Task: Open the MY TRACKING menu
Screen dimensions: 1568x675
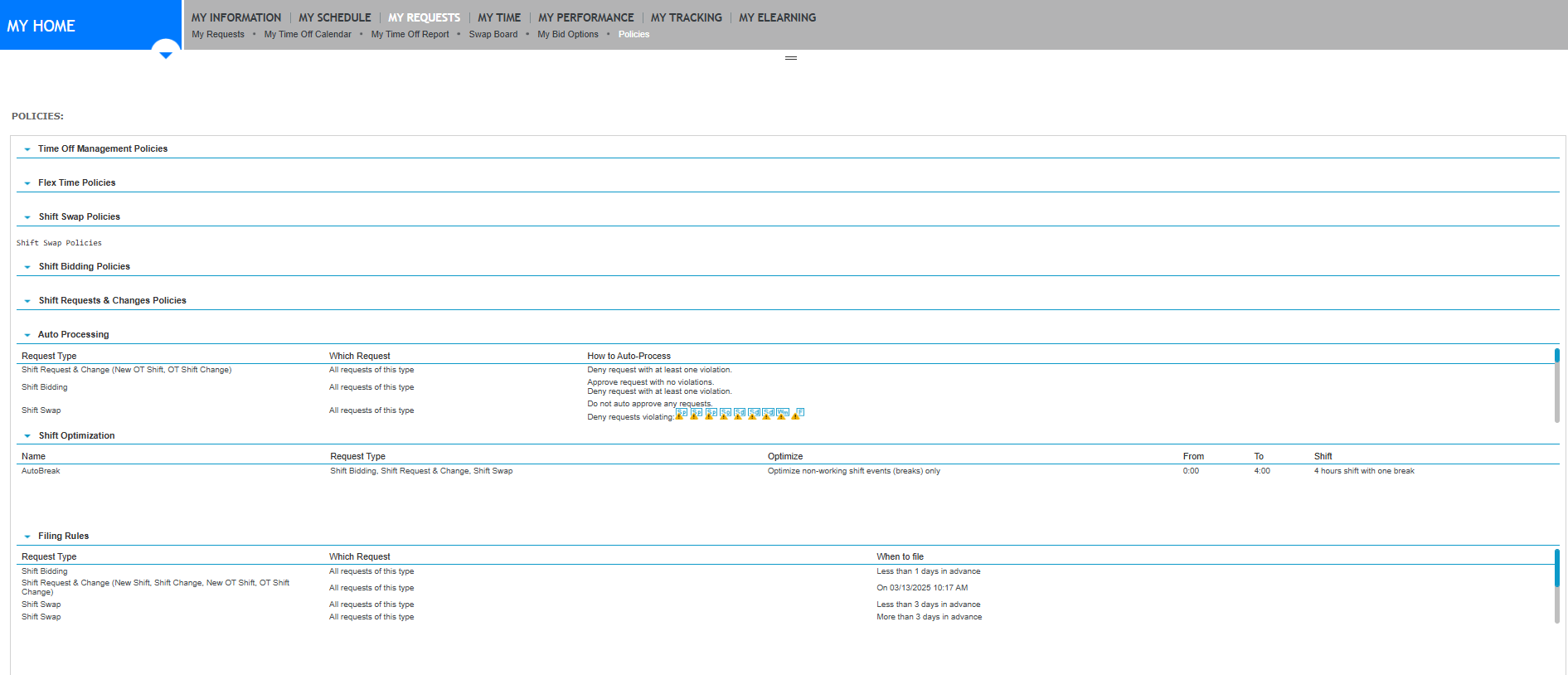Action: [687, 17]
